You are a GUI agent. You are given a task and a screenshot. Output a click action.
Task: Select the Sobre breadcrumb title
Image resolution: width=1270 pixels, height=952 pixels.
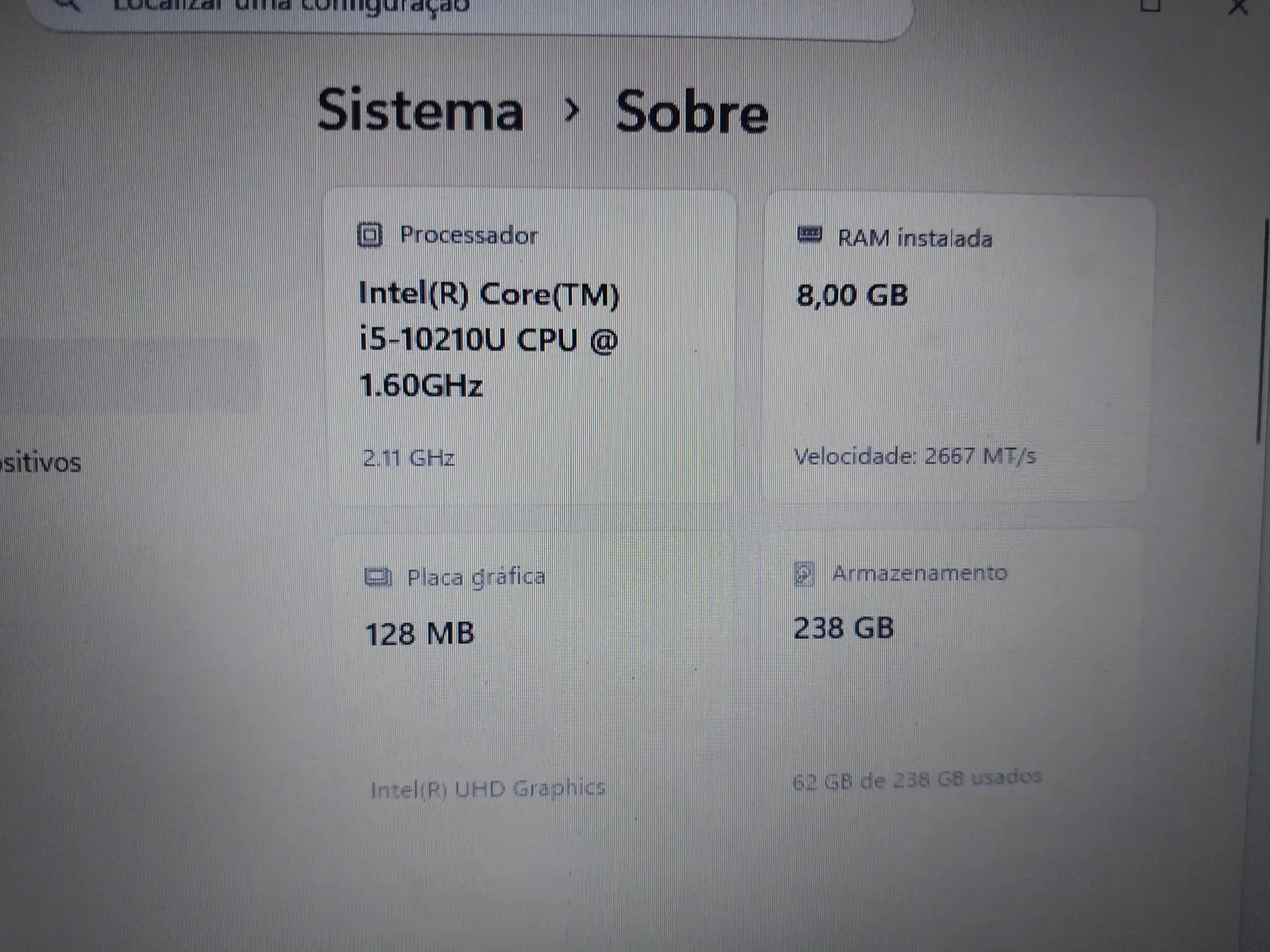click(x=693, y=111)
